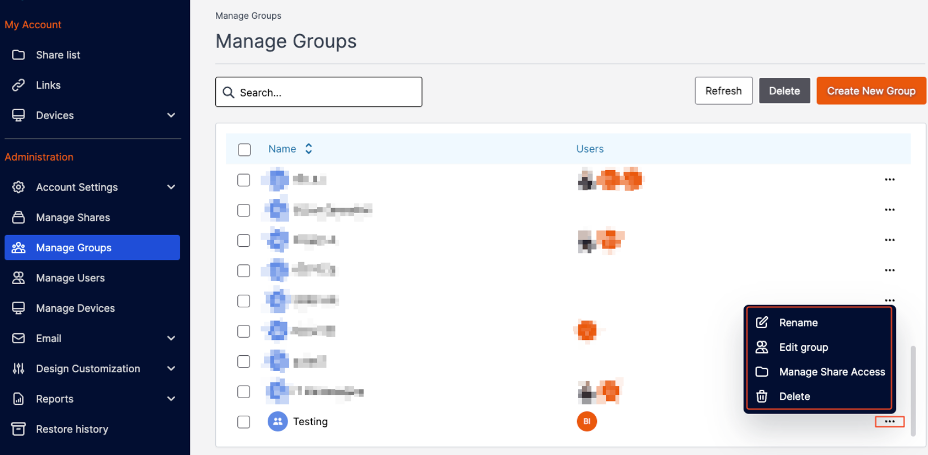Click the group list vertical scrollbar
Image resolution: width=928 pixels, height=455 pixels.
click(x=913, y=391)
